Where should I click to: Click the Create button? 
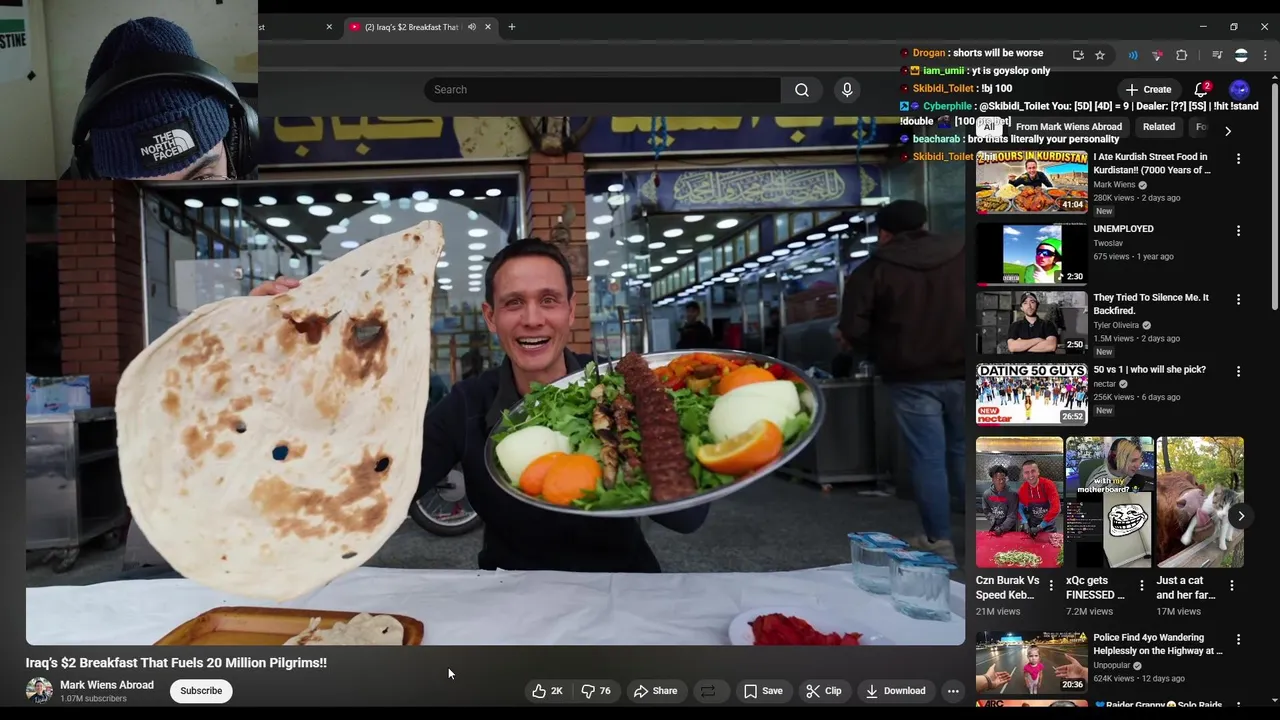(1148, 90)
